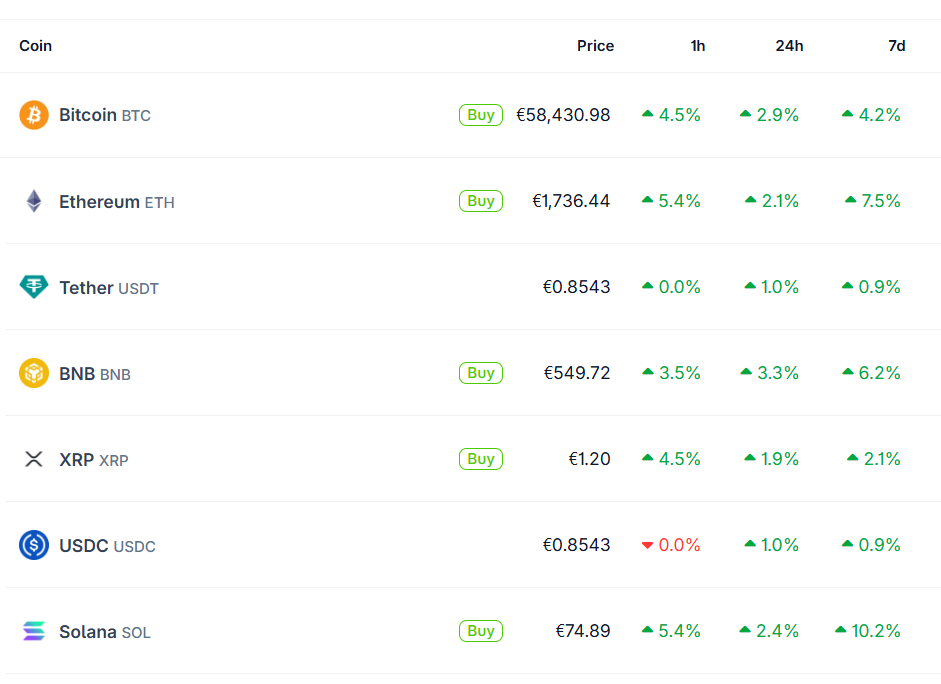Click the BNB yellow logo icon

(x=34, y=373)
